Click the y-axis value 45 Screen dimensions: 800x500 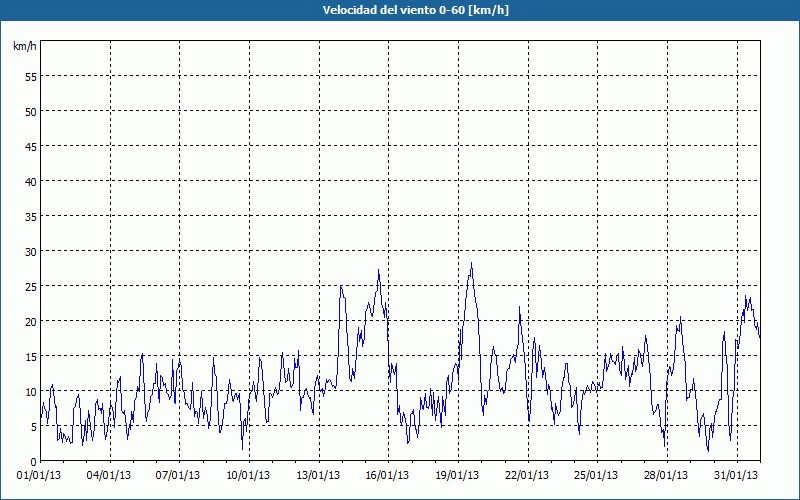31,146
